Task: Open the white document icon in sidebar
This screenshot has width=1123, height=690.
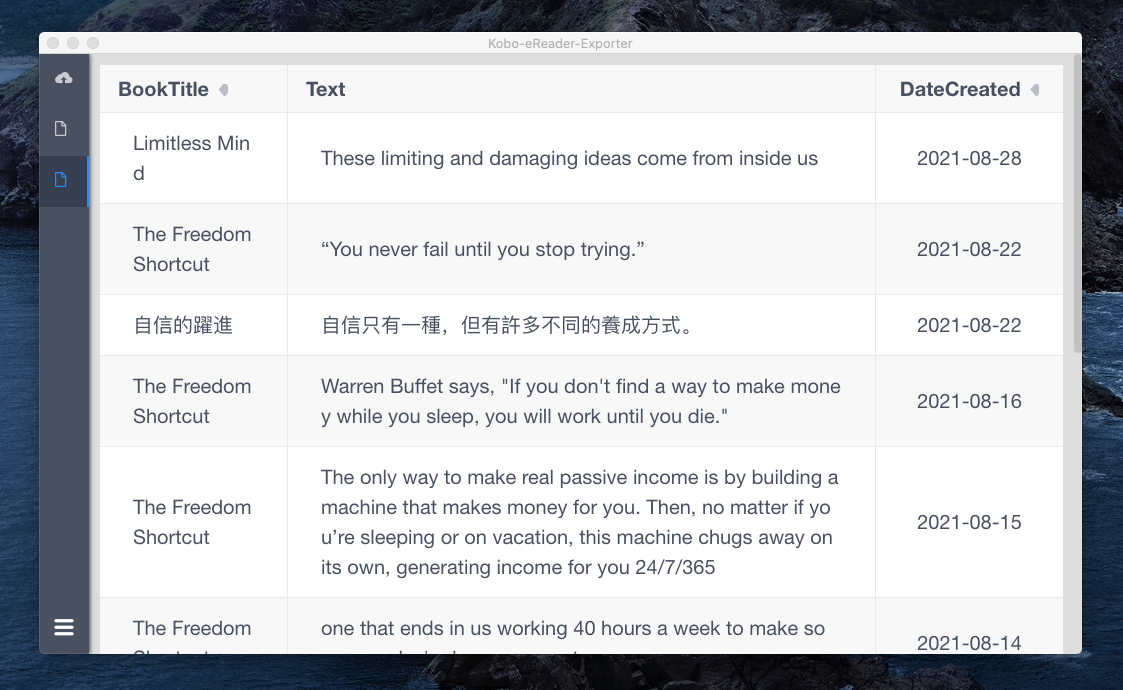Action: click(62, 129)
